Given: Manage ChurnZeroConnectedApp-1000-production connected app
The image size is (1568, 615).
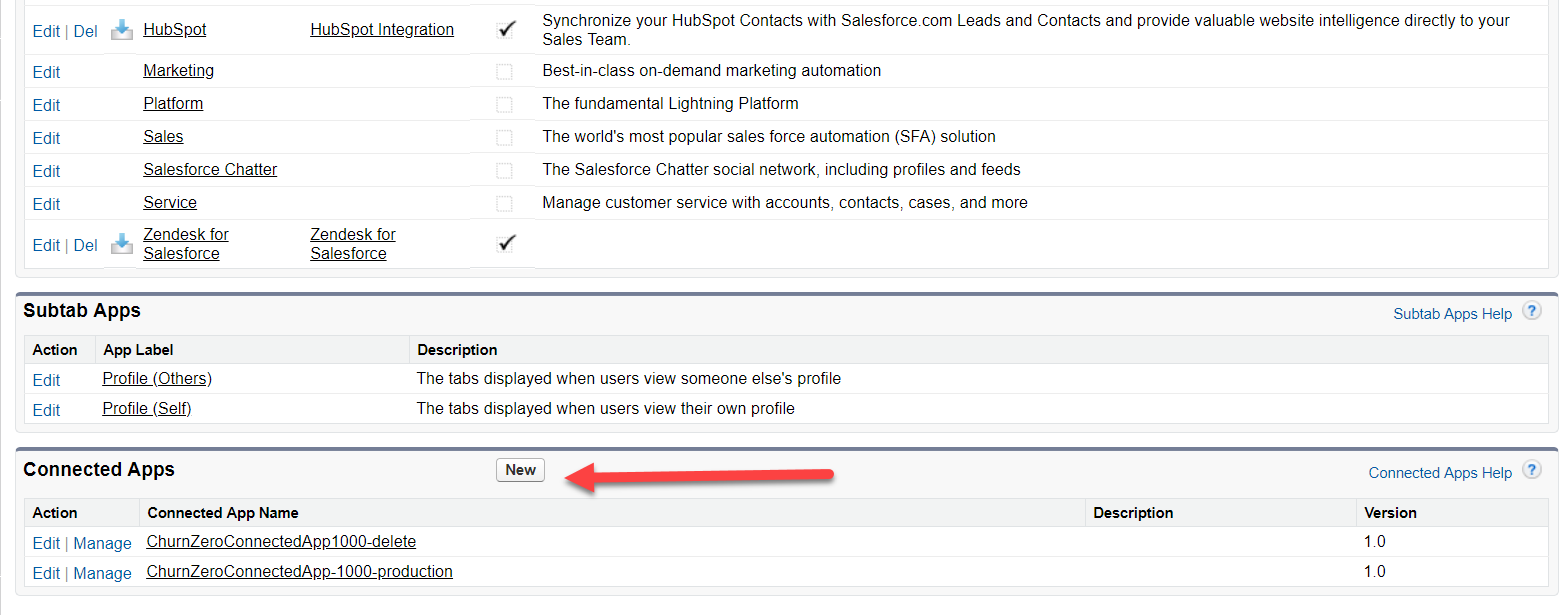Looking at the screenshot, I should point(103,573).
